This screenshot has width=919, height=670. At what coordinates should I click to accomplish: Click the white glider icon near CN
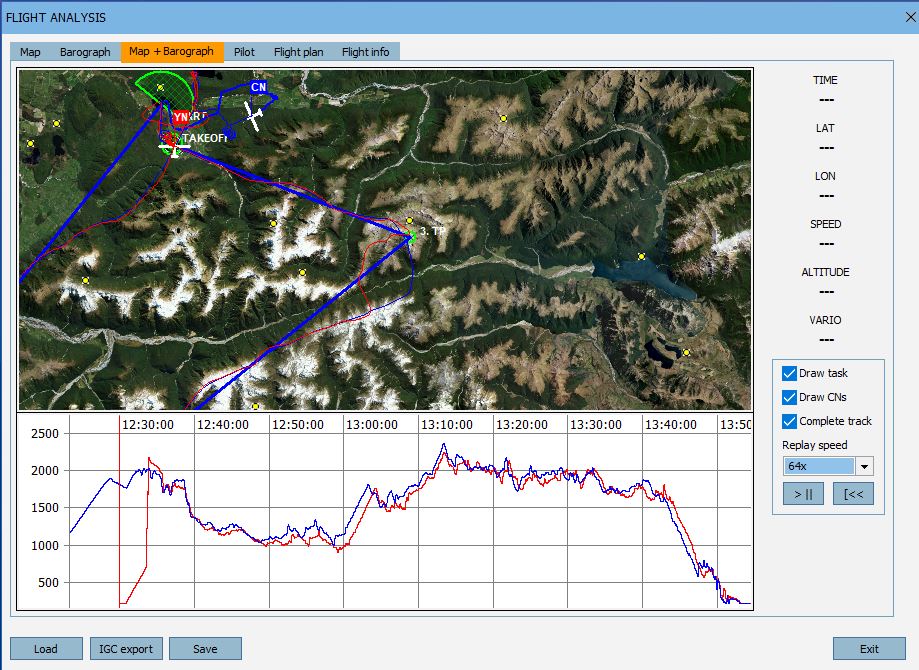click(254, 117)
